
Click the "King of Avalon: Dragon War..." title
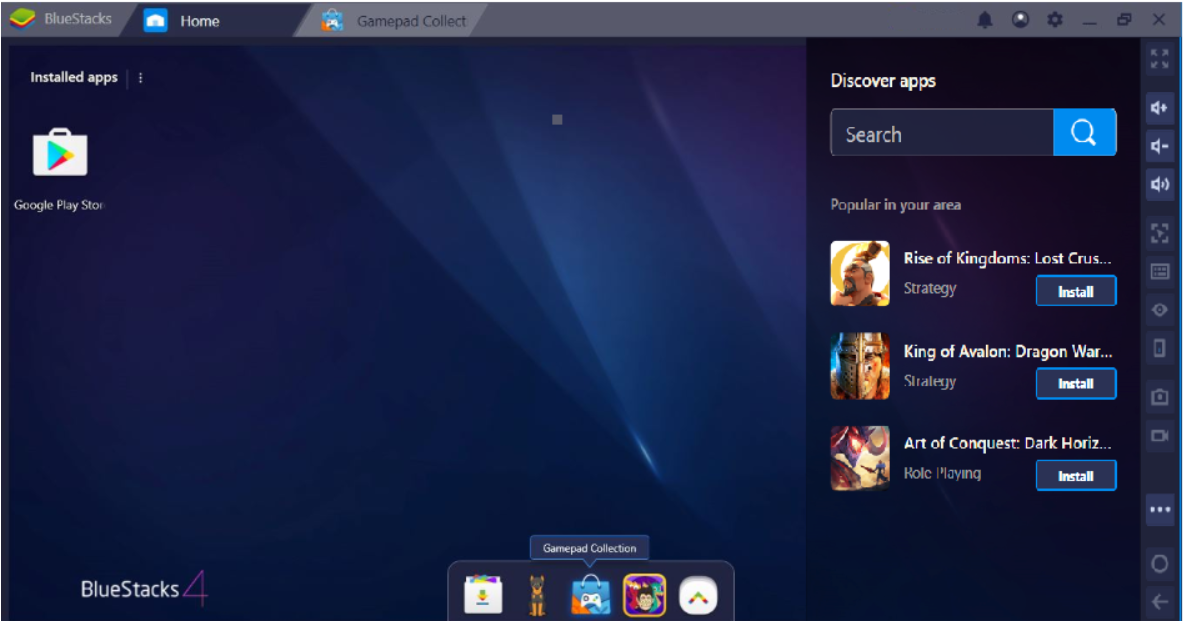point(1008,351)
